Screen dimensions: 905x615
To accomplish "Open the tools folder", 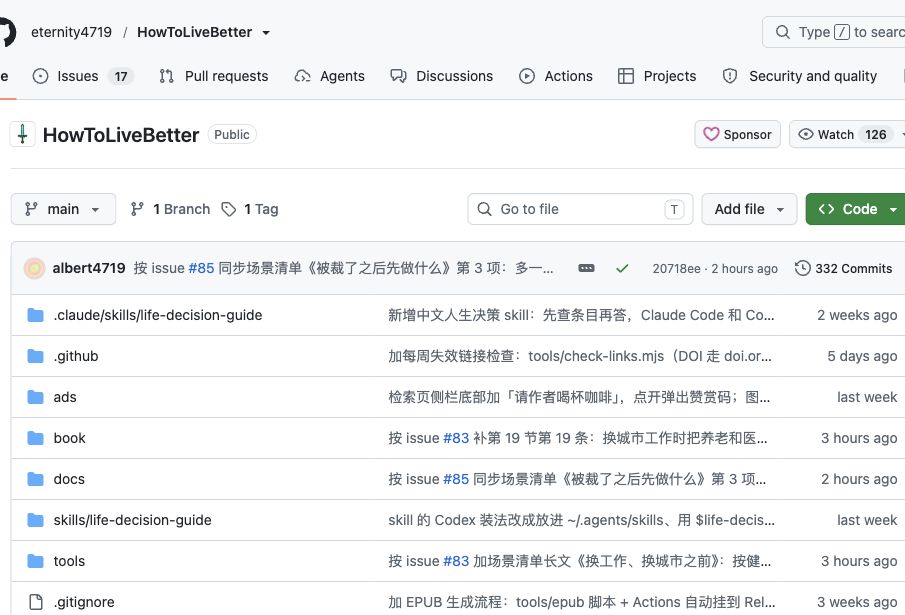I will click(69, 561).
